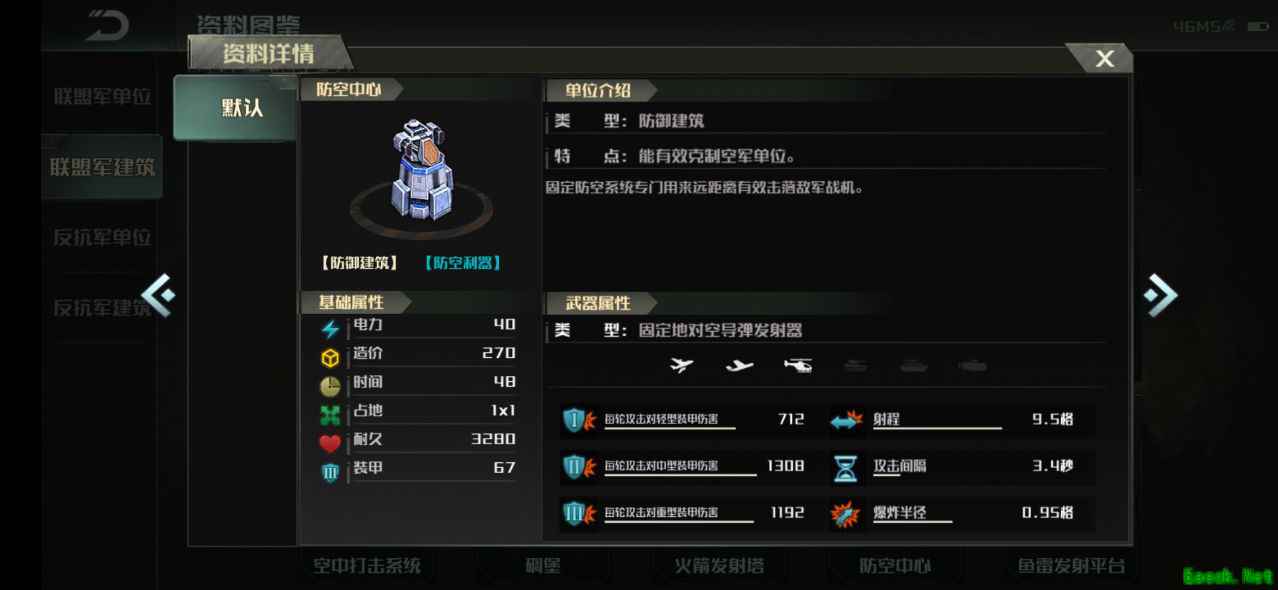Click the back arrow icon at top left
This screenshot has height=590, width=1278.
(x=106, y=25)
